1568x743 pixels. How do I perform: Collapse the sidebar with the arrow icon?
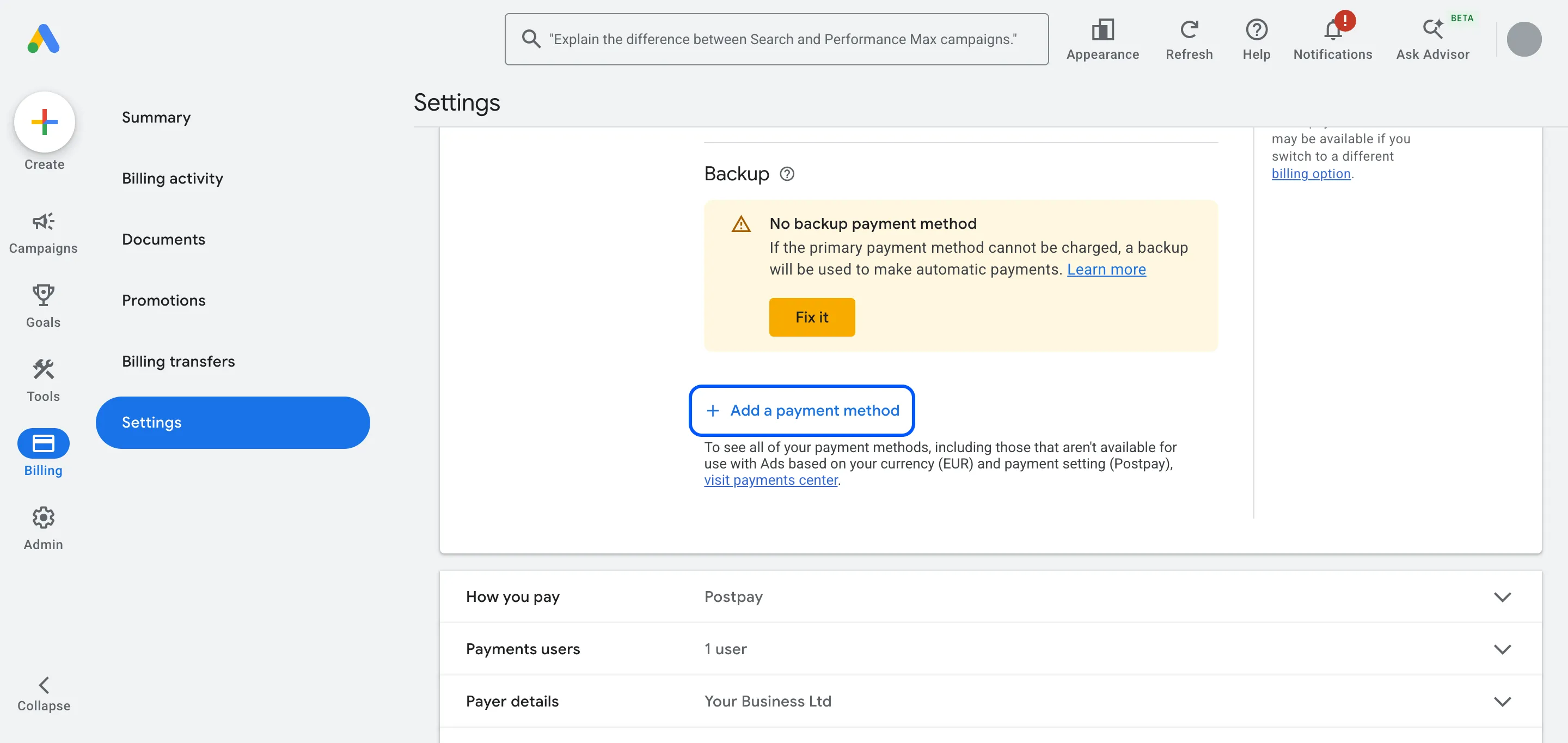coord(44,685)
